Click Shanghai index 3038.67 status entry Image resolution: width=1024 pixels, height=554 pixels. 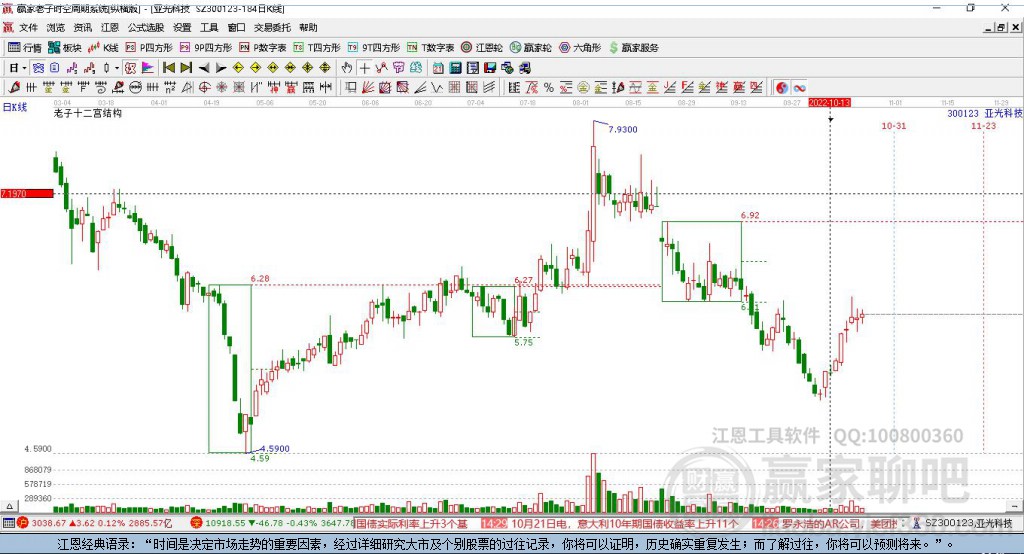click(x=95, y=523)
